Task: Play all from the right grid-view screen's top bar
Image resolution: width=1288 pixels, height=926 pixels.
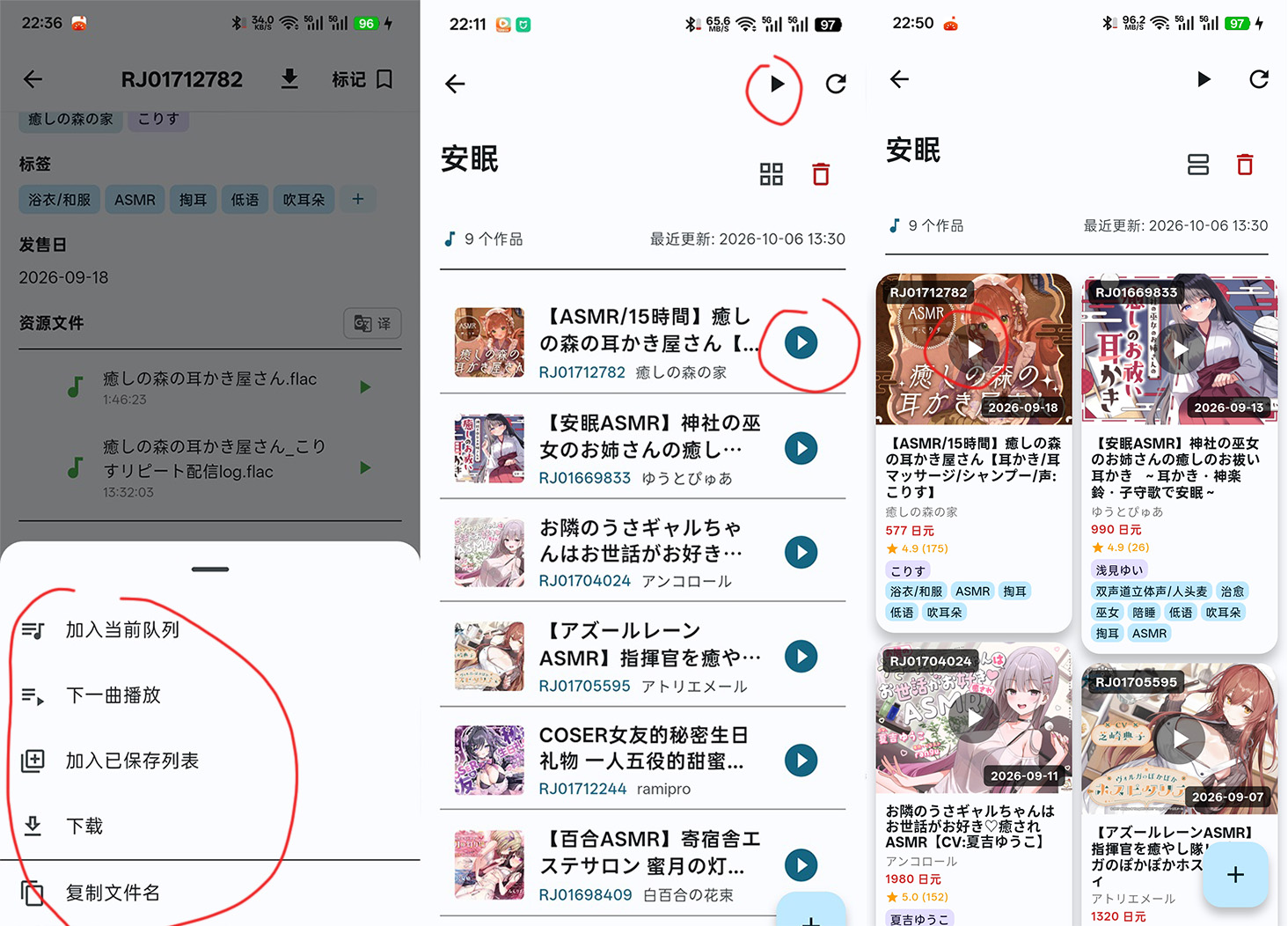Action: pos(1204,79)
